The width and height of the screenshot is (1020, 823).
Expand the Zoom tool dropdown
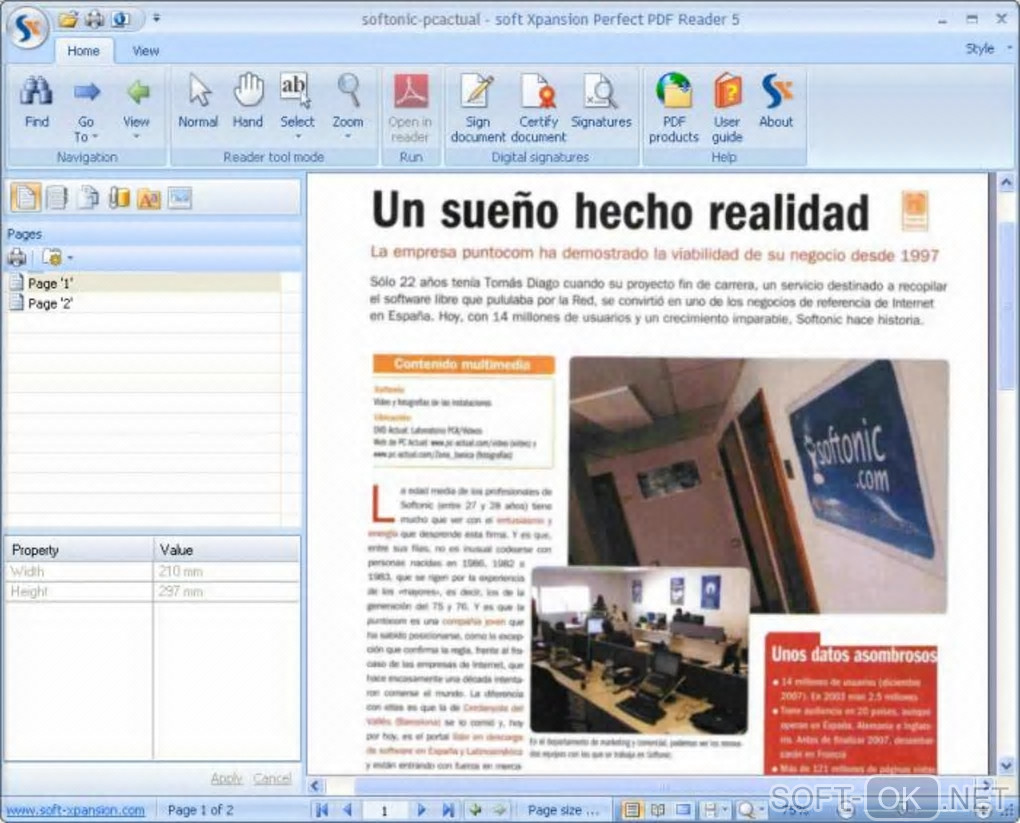[348, 137]
